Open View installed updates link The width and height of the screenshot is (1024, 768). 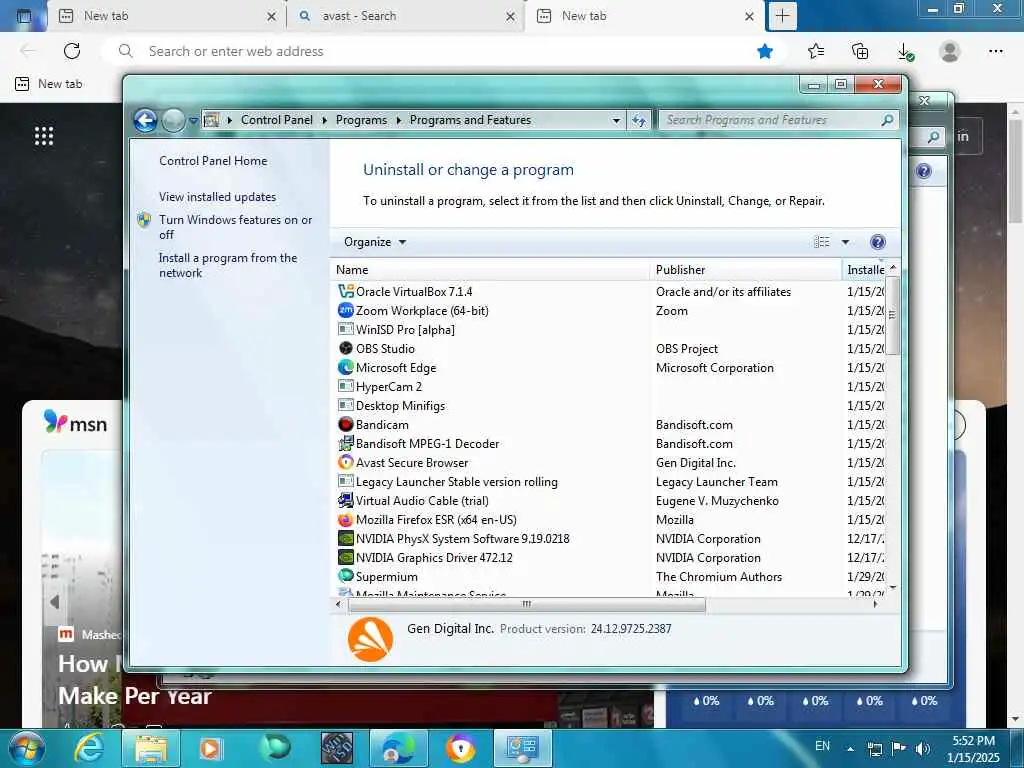tap(217, 197)
